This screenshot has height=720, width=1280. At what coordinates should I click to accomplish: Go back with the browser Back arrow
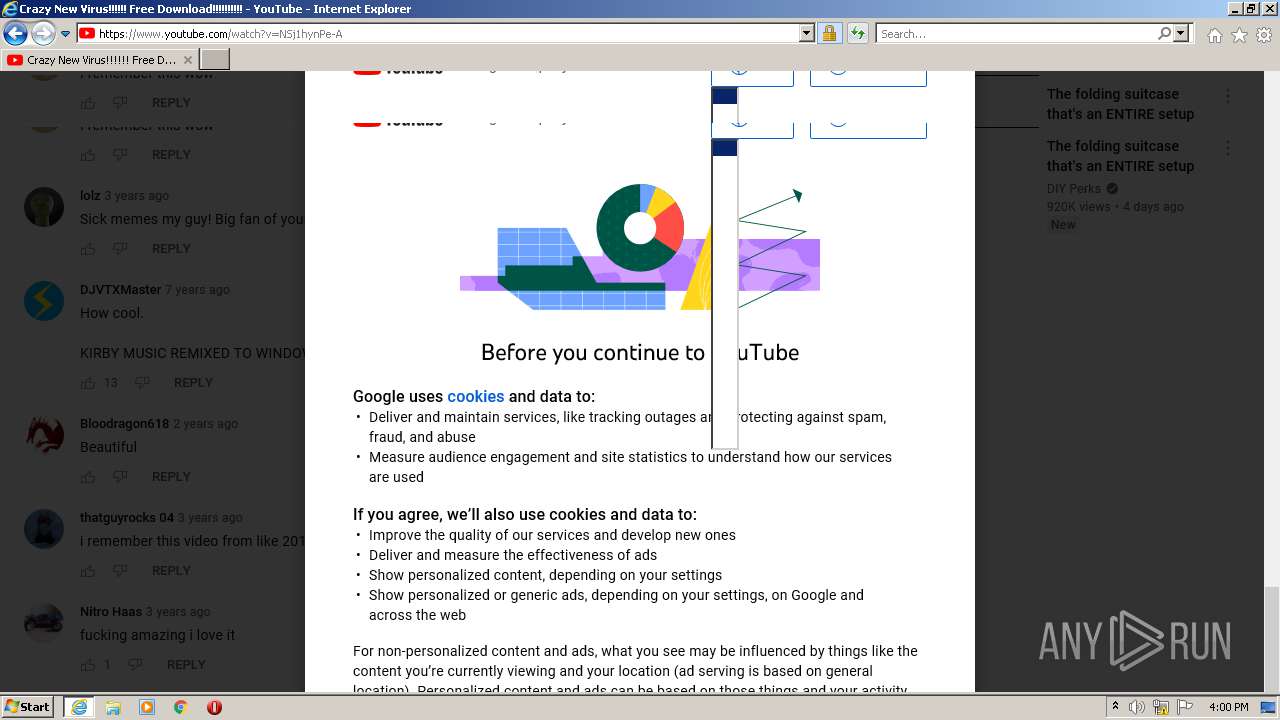(x=15, y=34)
